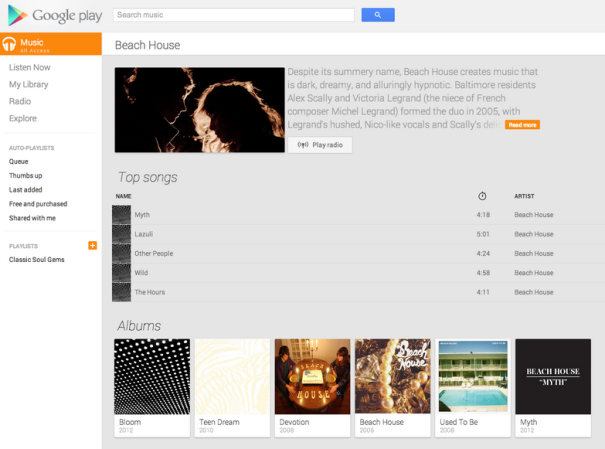Open artist Beach House in Lazuli row
This screenshot has height=449, width=605.
[534, 234]
